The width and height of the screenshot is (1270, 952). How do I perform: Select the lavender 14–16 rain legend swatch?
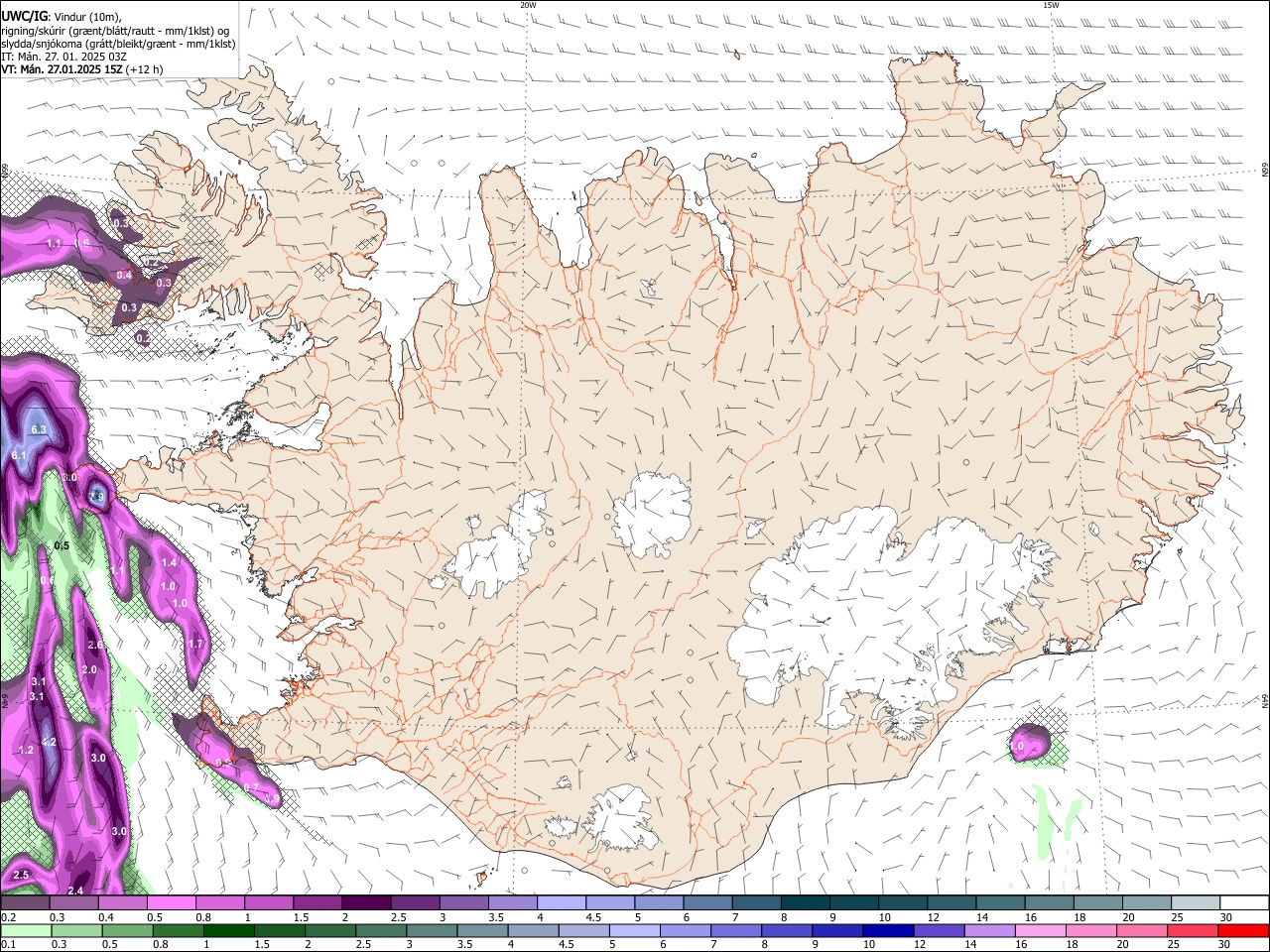click(990, 930)
